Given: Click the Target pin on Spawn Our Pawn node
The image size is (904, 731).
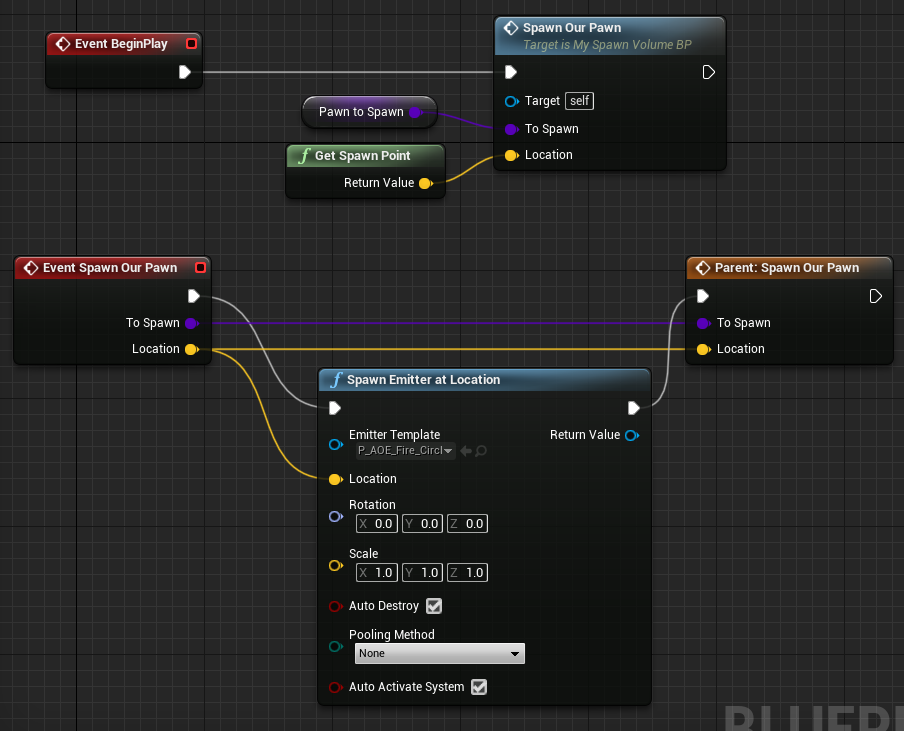Looking at the screenshot, I should coord(511,101).
